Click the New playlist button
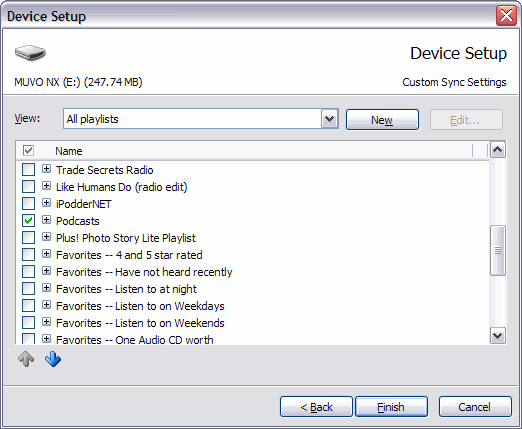 [382, 120]
